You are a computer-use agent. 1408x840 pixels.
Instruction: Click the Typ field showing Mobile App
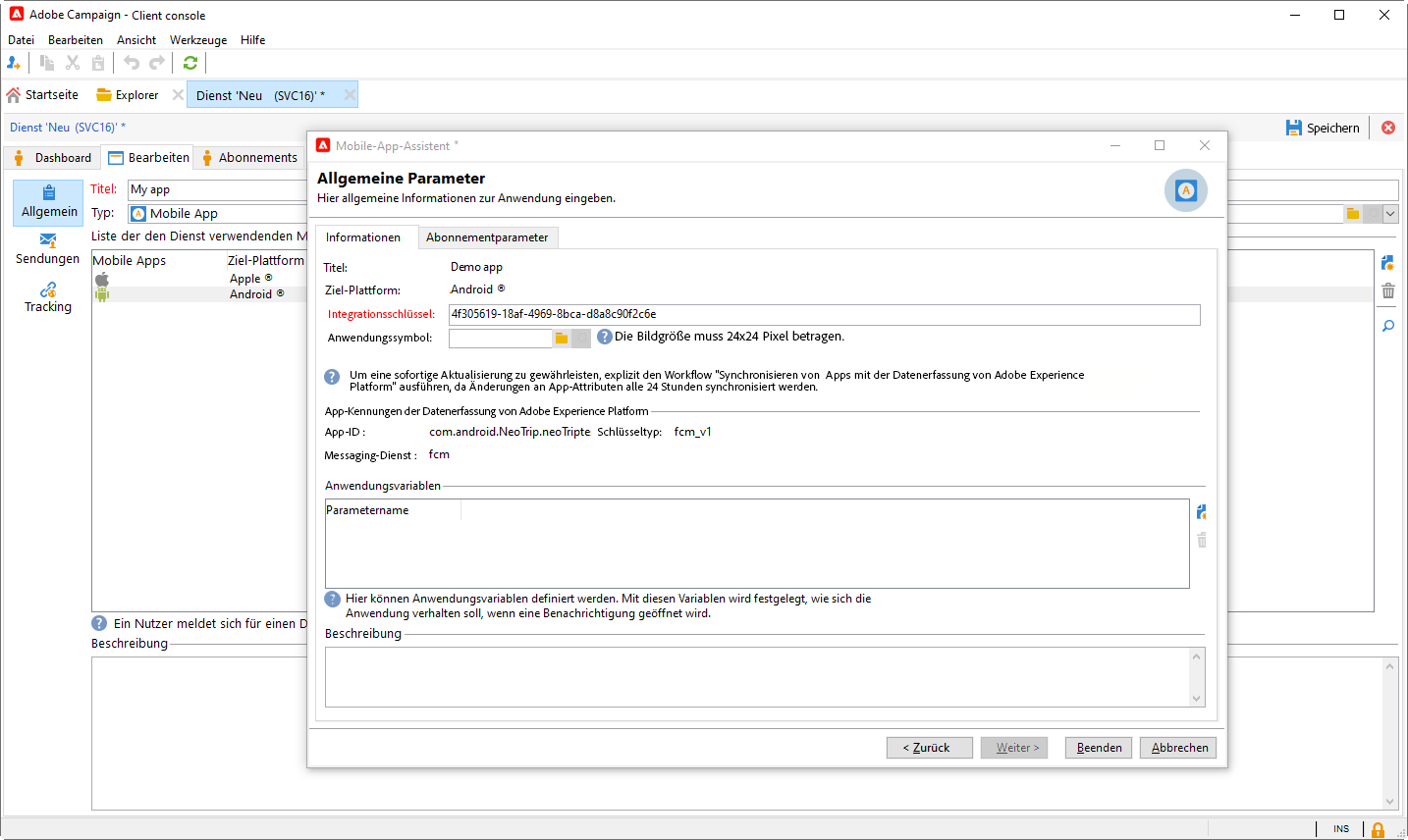point(217,213)
